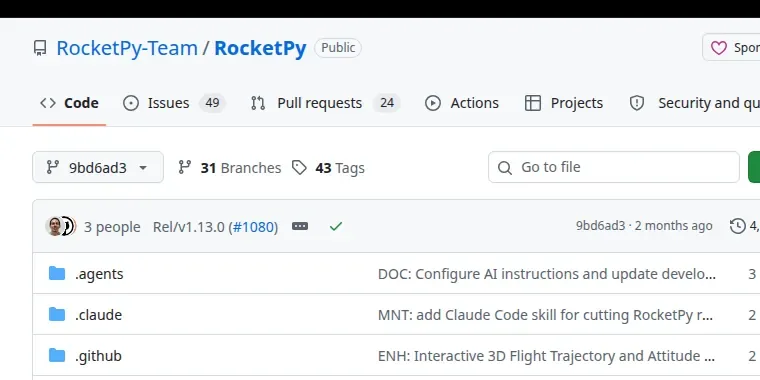The height and width of the screenshot is (380, 760).
Task: Open the RocketPy-Team organization link
Action: (x=127, y=48)
